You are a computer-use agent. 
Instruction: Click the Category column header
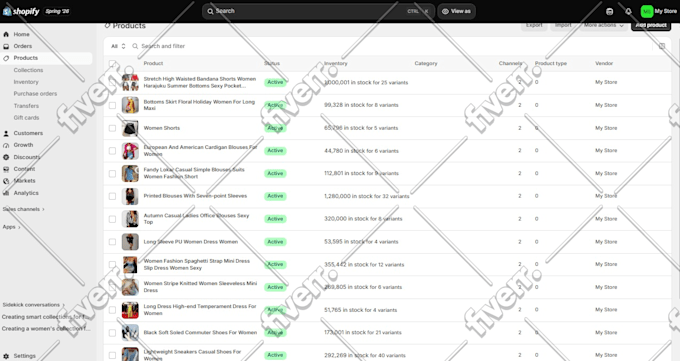(426, 63)
